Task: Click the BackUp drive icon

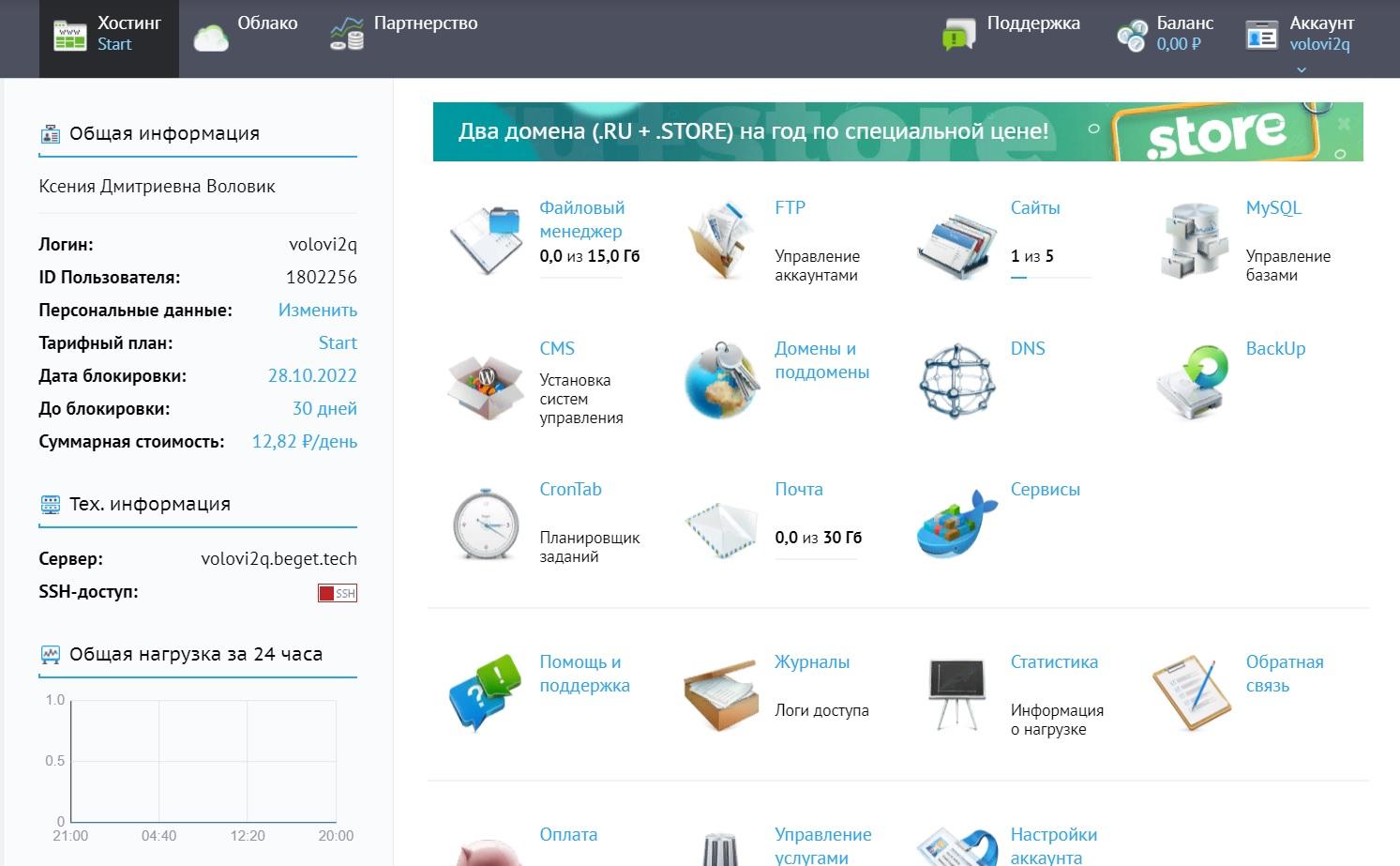Action: [x=1192, y=382]
